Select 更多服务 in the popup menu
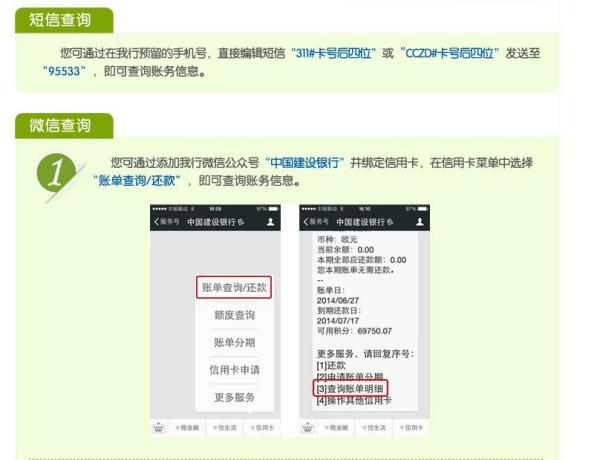 pyautogui.click(x=234, y=397)
